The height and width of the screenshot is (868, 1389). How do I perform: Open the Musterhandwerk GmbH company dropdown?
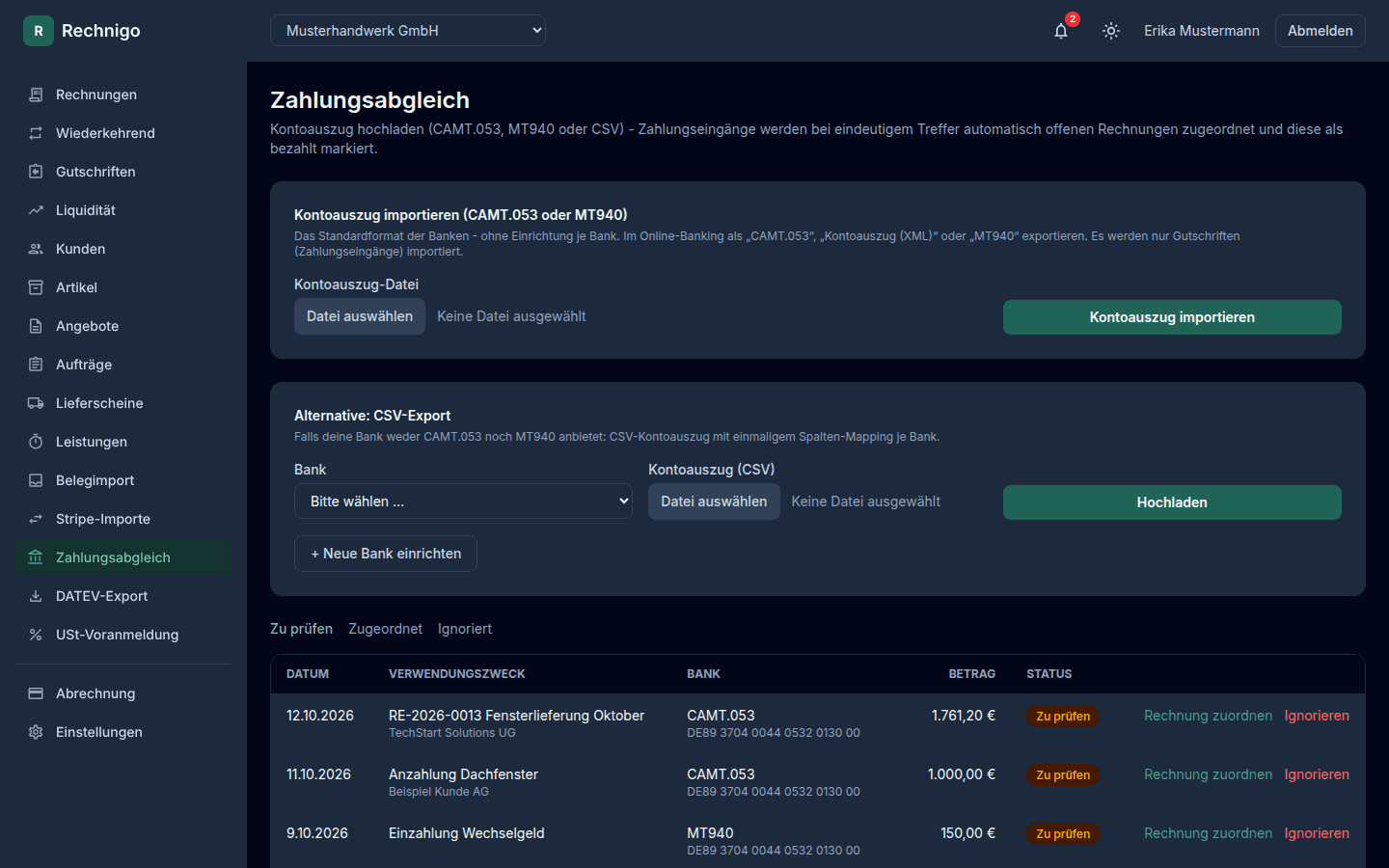coord(408,31)
